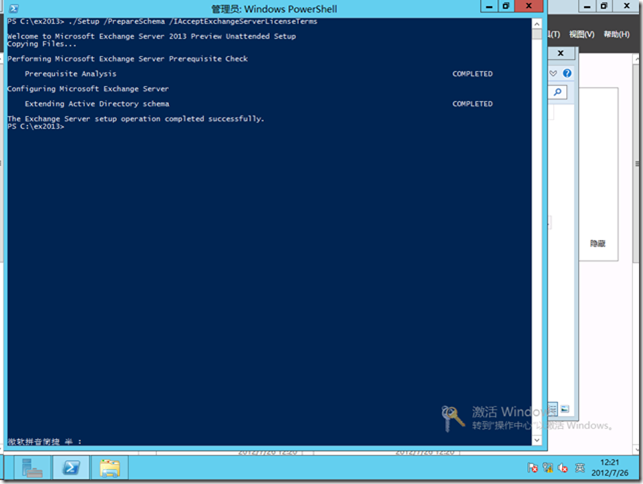
Task: Restore the background window size
Action: (604, 6)
